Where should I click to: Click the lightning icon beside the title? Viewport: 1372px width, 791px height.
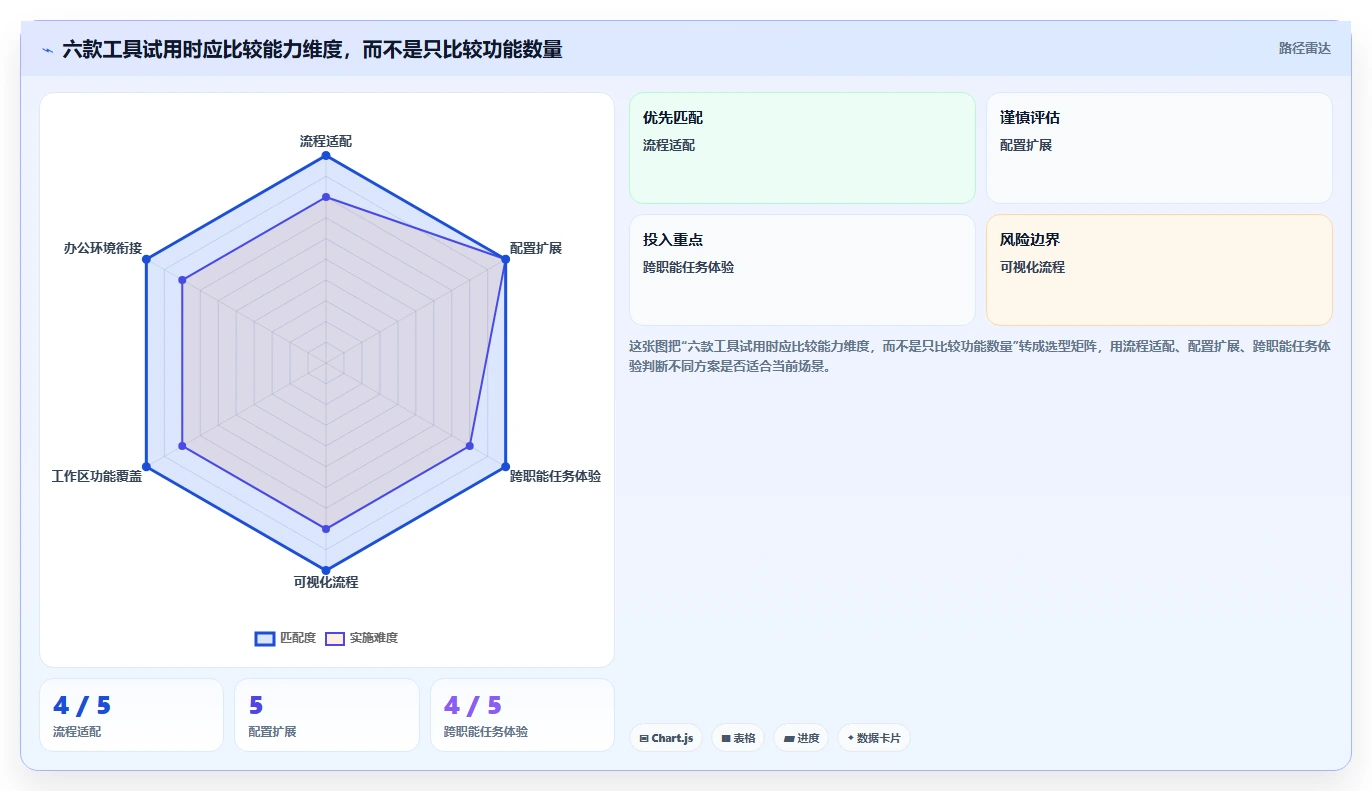tap(48, 49)
